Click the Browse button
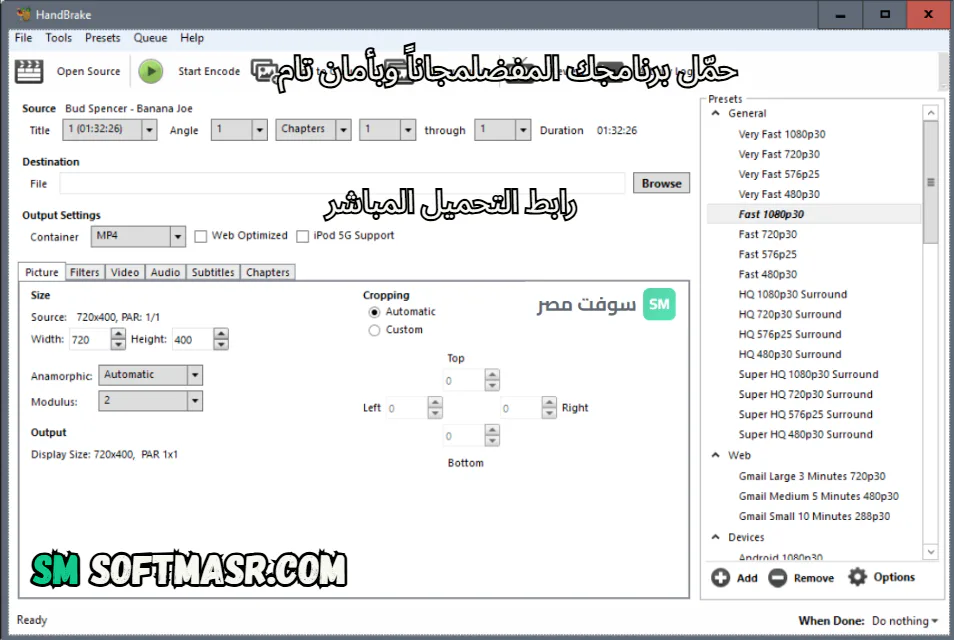Screen dimensions: 954x640 661,183
